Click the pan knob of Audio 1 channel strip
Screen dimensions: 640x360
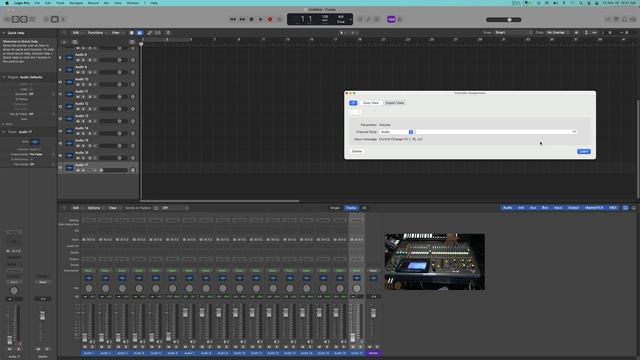[89, 288]
